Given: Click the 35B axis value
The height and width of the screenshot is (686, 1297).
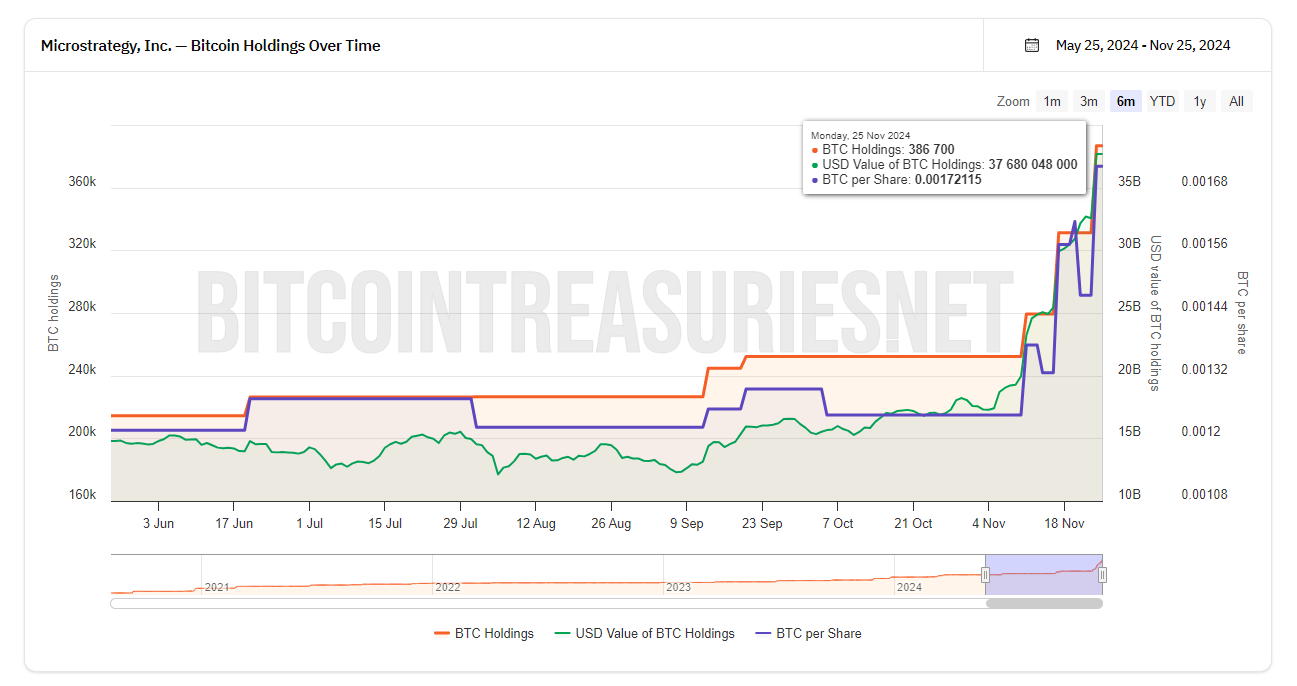Looking at the screenshot, I should click(x=1129, y=182).
